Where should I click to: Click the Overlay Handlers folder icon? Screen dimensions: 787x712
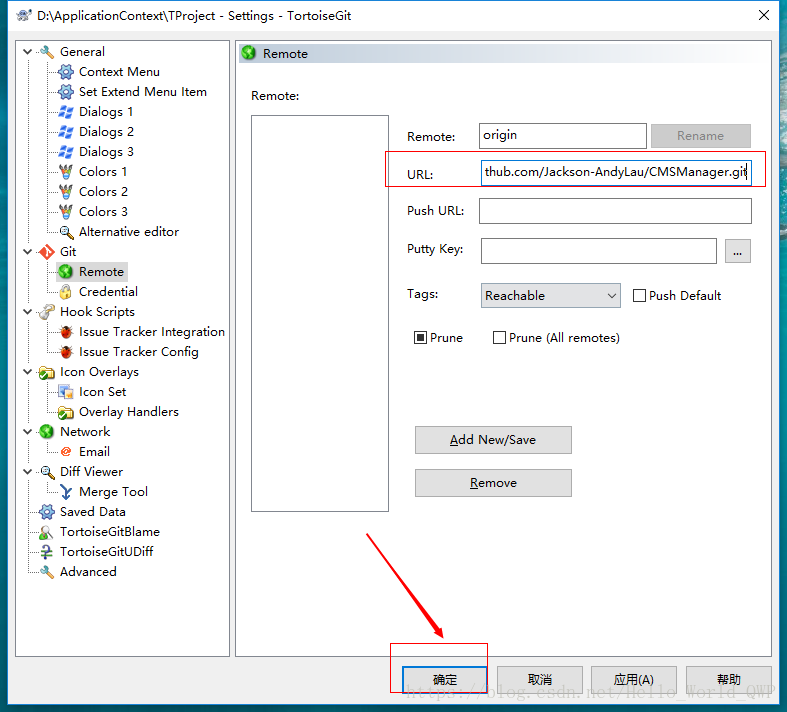click(66, 412)
